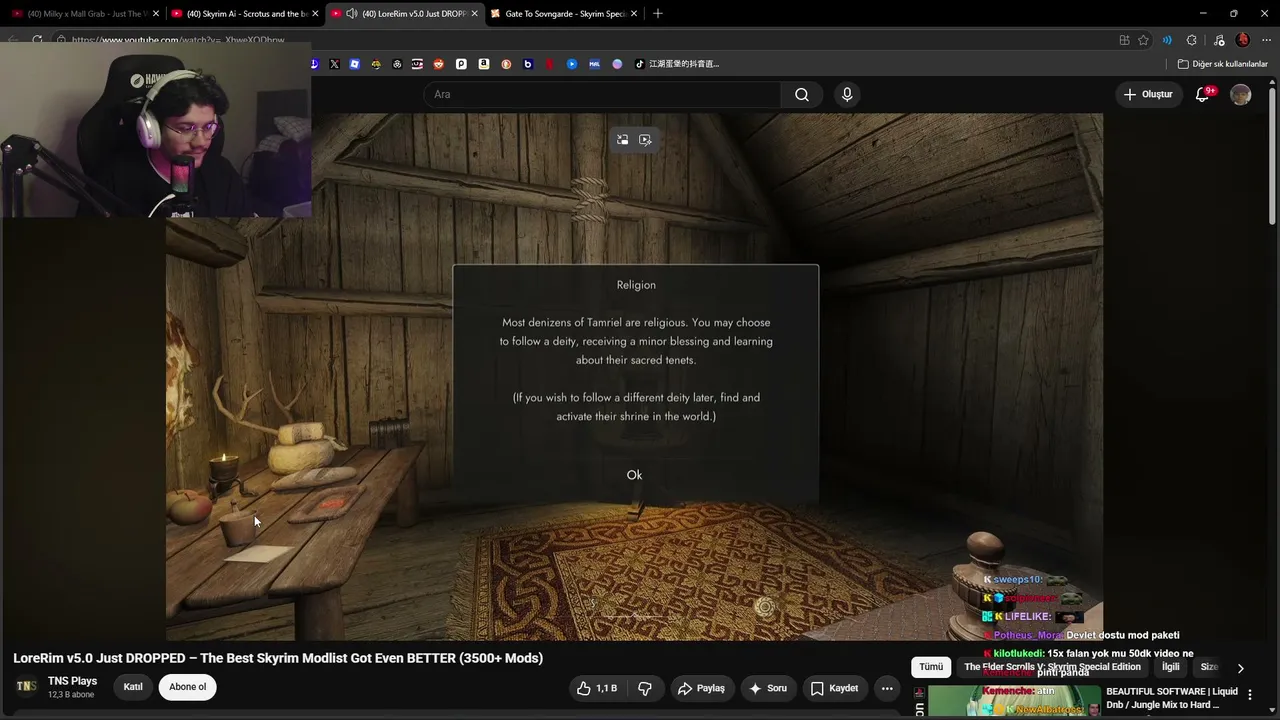Open the three-dot more actions under video
This screenshot has height=720, width=1280.
click(x=887, y=688)
